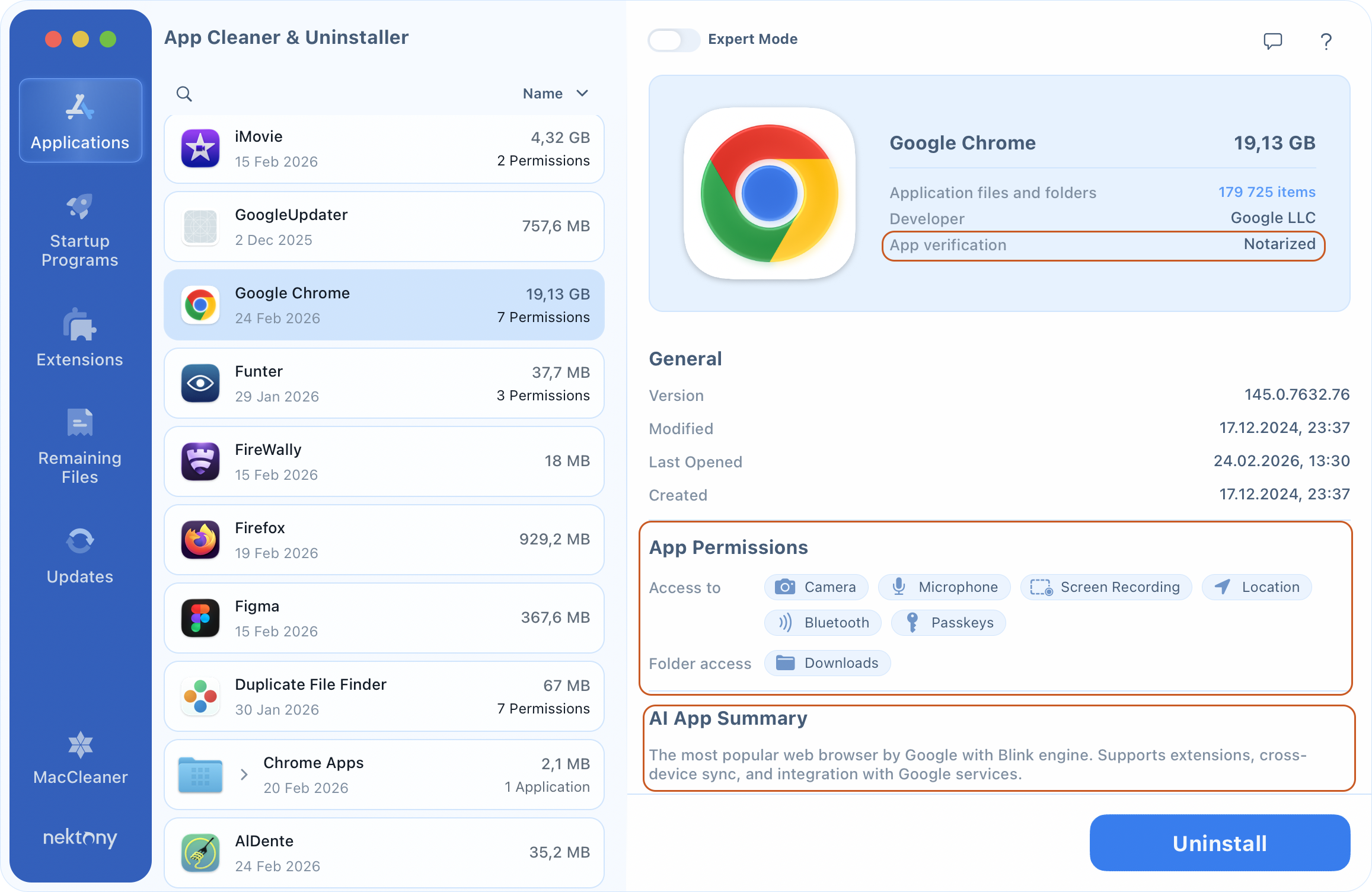The image size is (1372, 892).
Task: Open the Extensions section
Action: point(80,338)
